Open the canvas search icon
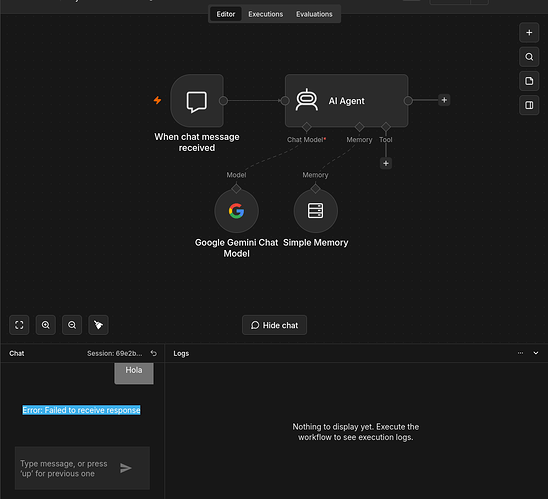Screen dimensions: 548x499 click(x=529, y=57)
